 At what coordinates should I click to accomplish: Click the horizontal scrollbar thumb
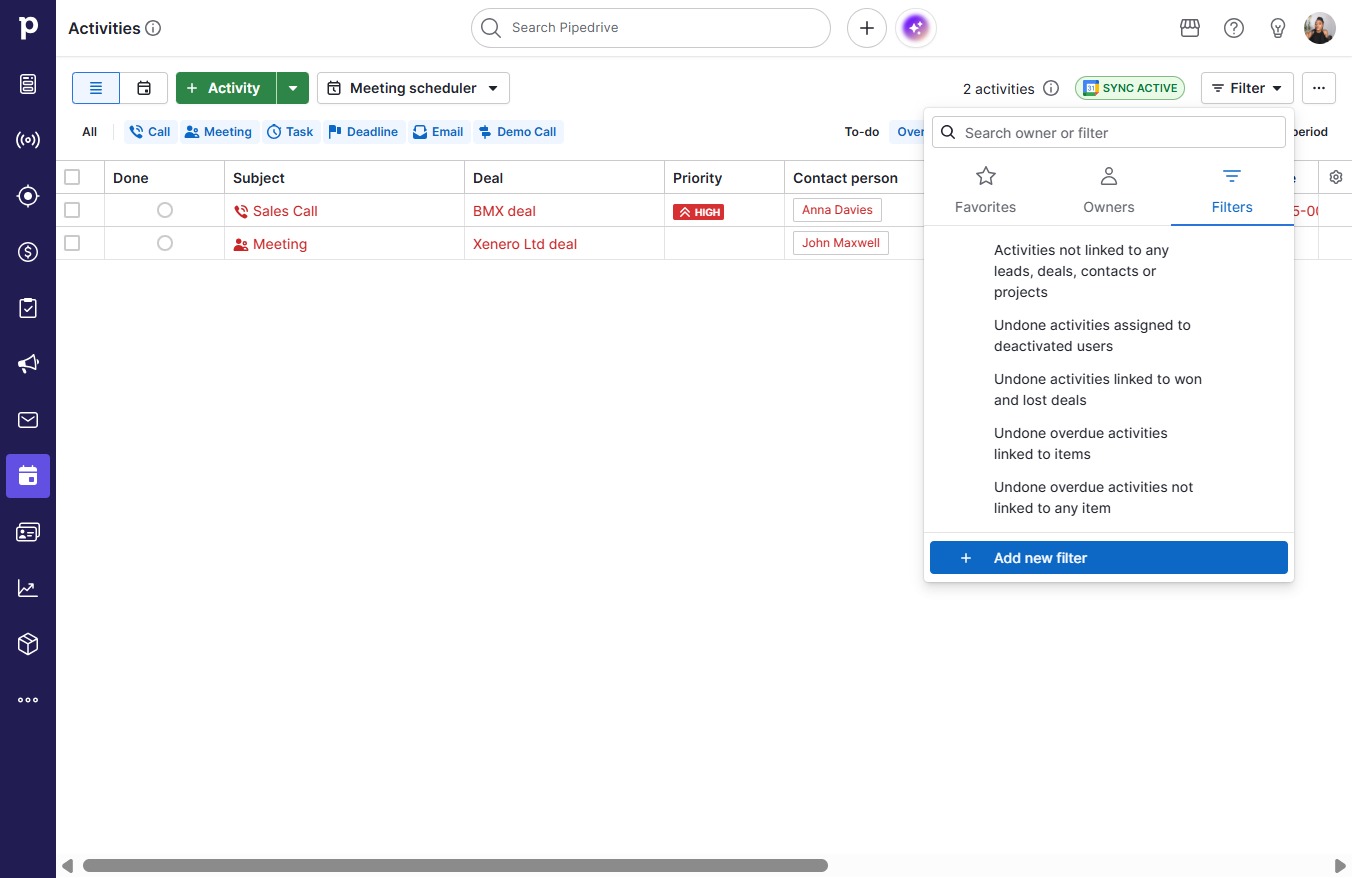(455, 866)
